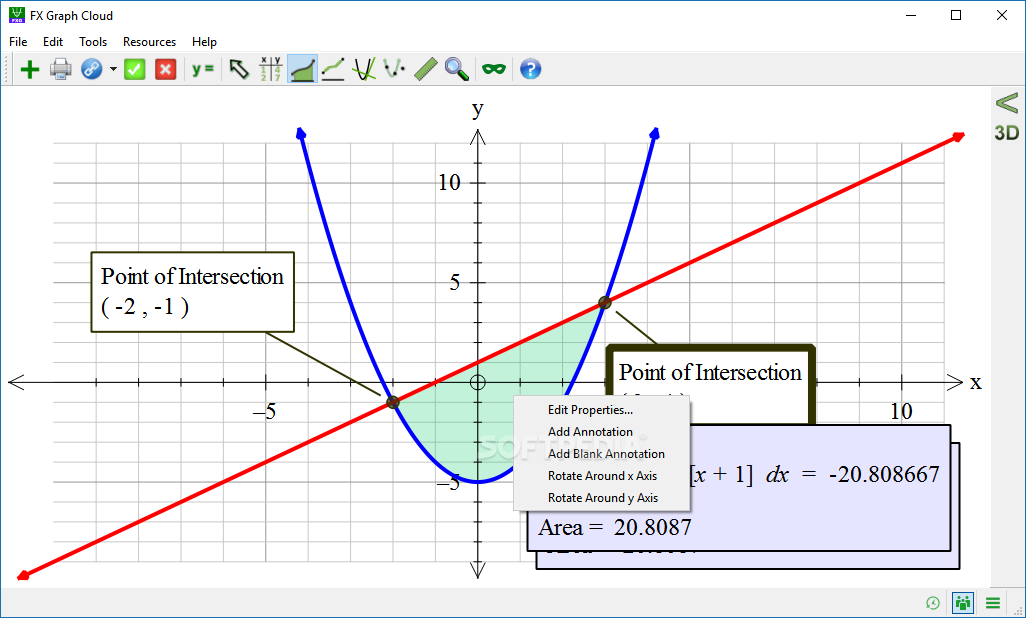
Task: Click the integral result -20.808667 text
Action: pyautogui.click(x=884, y=474)
